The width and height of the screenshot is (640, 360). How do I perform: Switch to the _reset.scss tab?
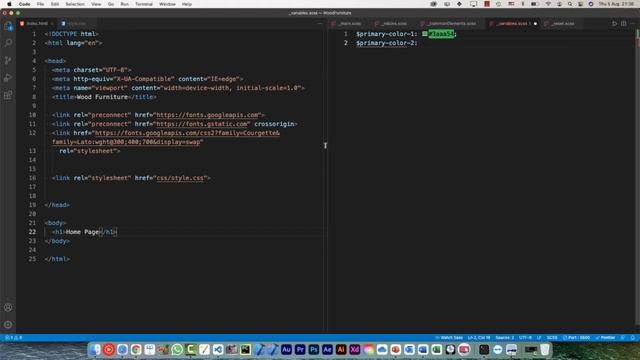click(x=562, y=24)
